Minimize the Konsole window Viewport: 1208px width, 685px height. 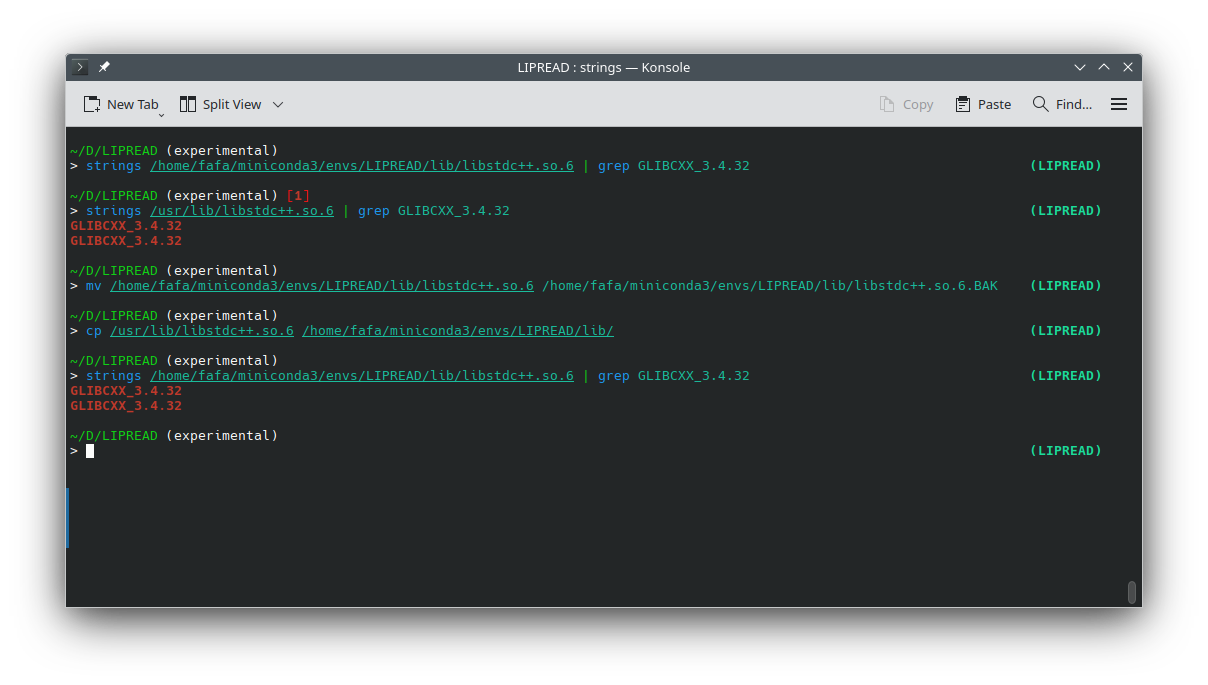pyautogui.click(x=1080, y=67)
